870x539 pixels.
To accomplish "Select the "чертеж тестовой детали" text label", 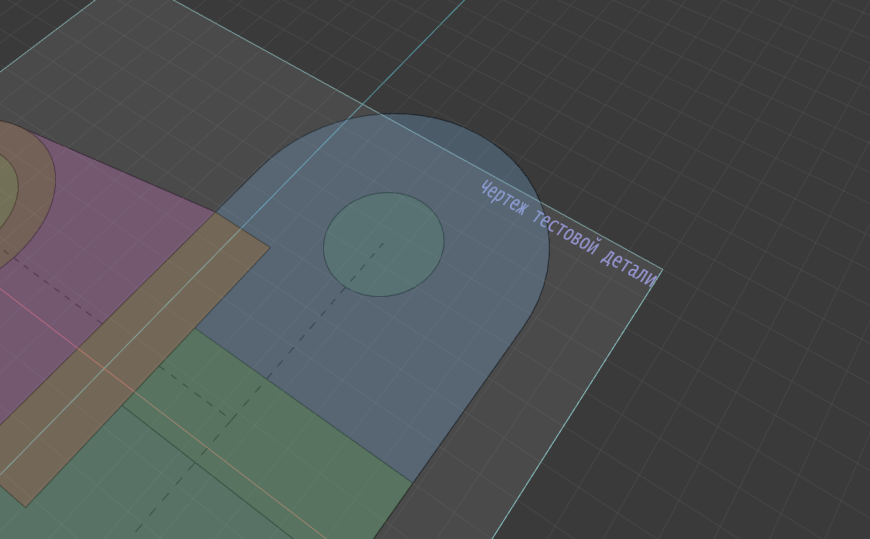I will 568,233.
